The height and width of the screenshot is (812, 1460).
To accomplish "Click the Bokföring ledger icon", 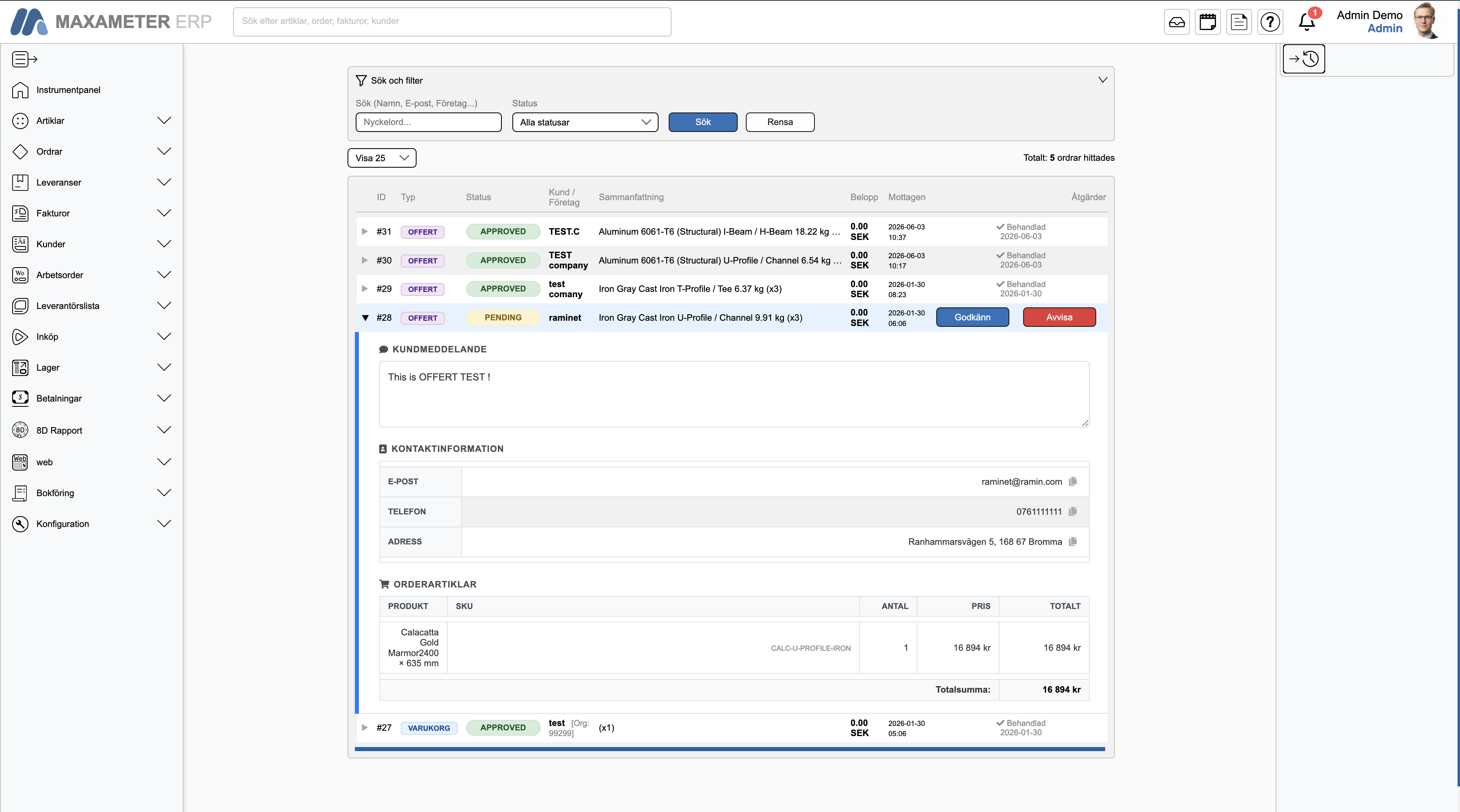I will tap(20, 493).
